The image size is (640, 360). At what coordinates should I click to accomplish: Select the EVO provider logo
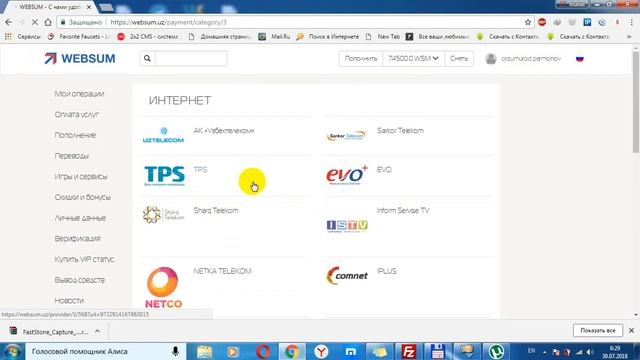point(347,175)
